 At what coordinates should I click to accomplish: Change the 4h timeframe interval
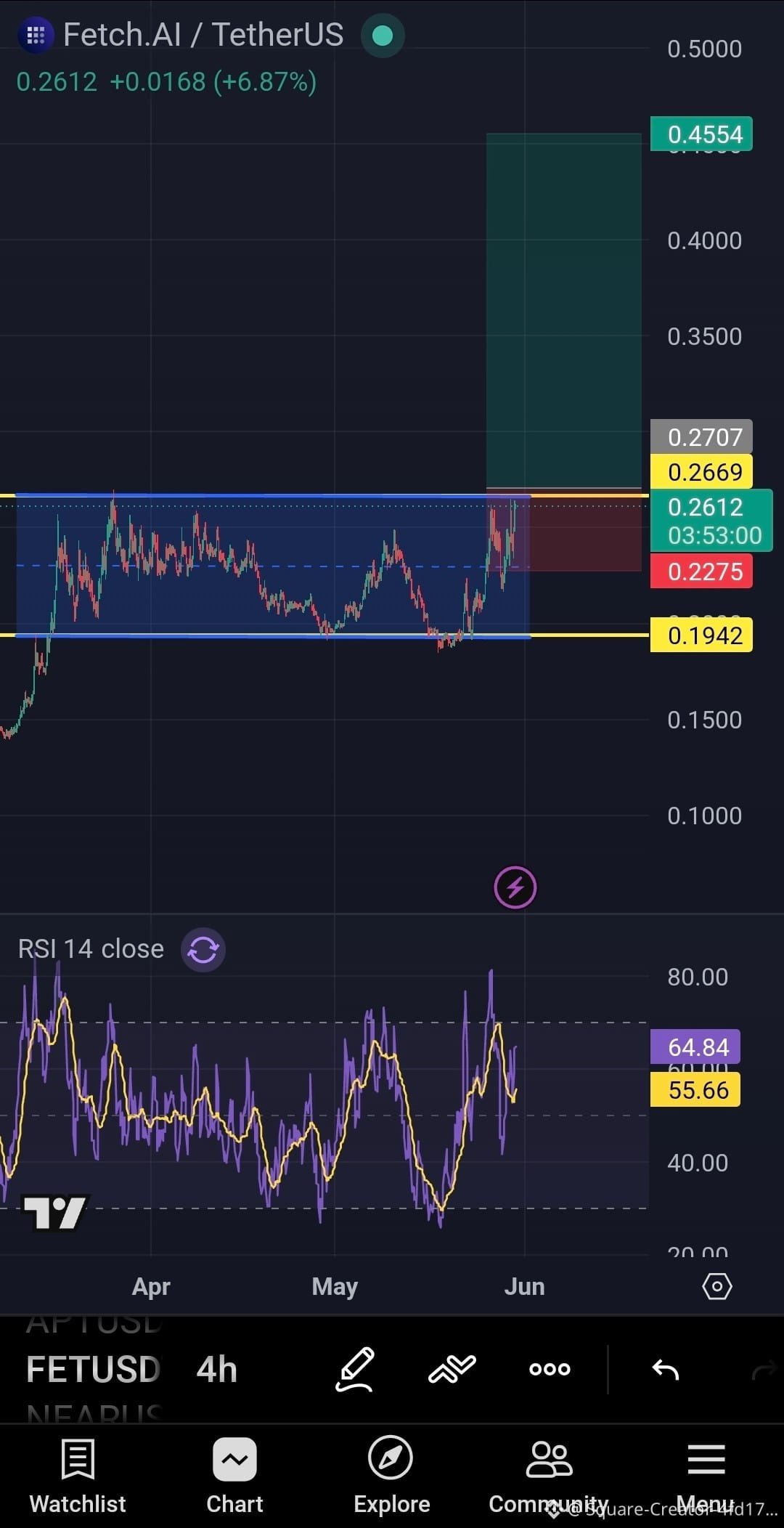coord(217,1370)
